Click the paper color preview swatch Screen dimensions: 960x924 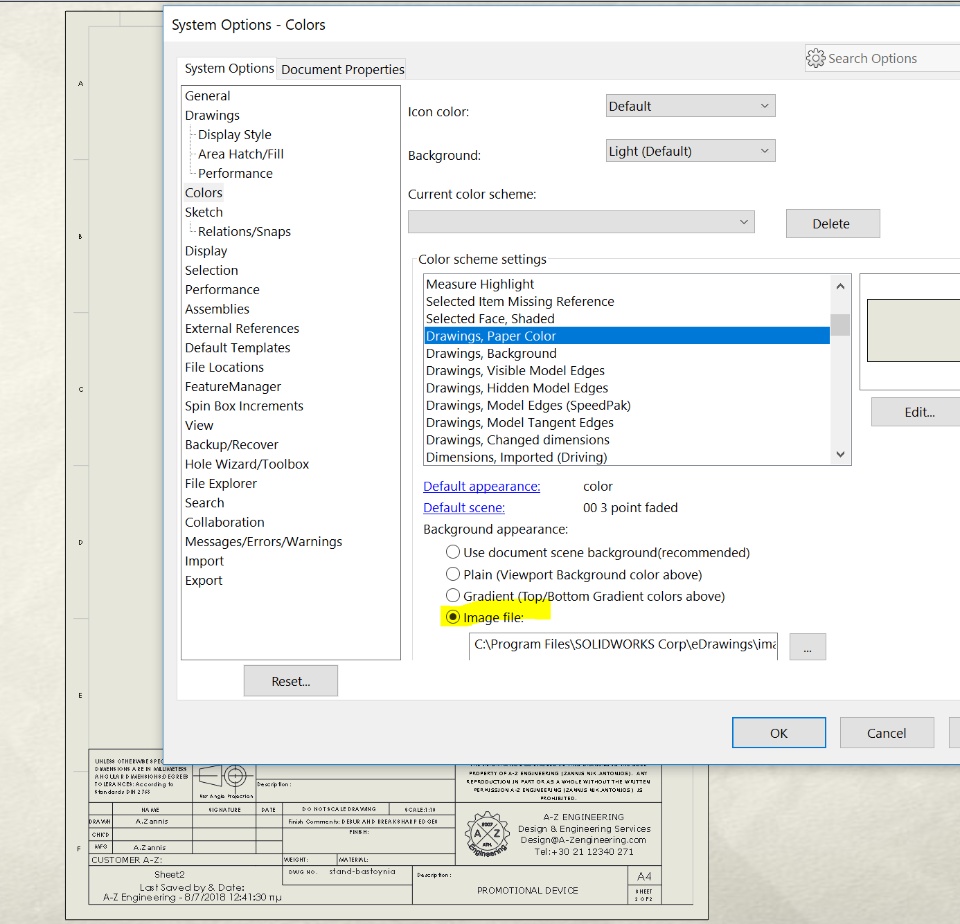(x=913, y=331)
